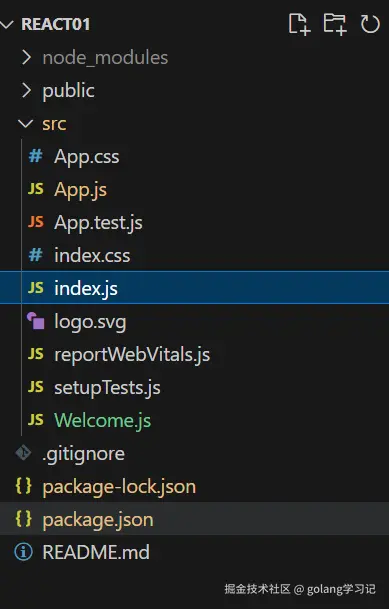
Task: Click the braces icon beside package-lock.json
Action: click(23, 486)
